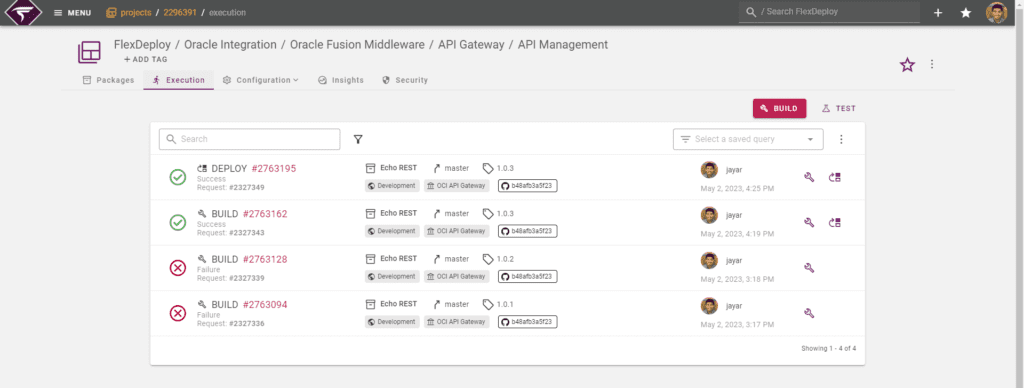Click commit chip b48afb3a5f23 in #2763128 row
Image resolution: width=1024 pixels, height=388 pixels.
(x=528, y=276)
